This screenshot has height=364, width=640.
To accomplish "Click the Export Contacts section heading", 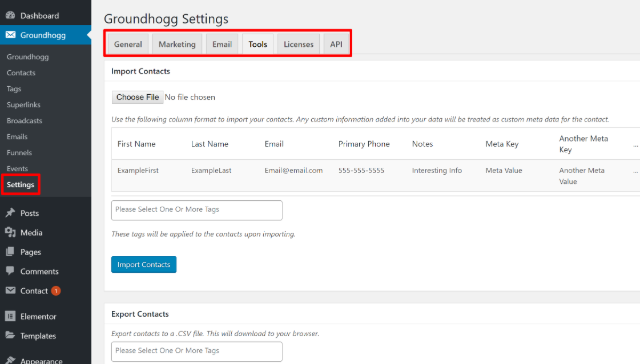I will tap(140, 314).
